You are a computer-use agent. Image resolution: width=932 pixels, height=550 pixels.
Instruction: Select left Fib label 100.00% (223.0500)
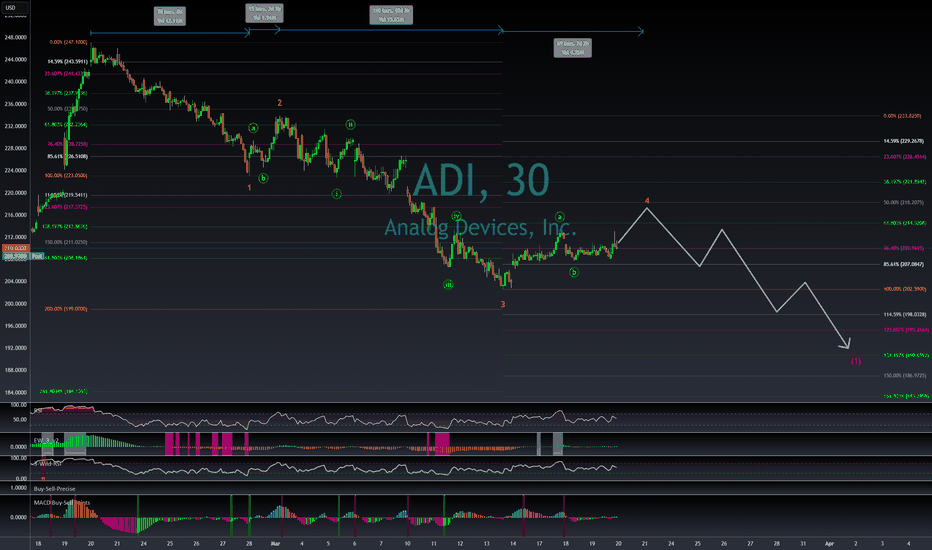coord(66,175)
